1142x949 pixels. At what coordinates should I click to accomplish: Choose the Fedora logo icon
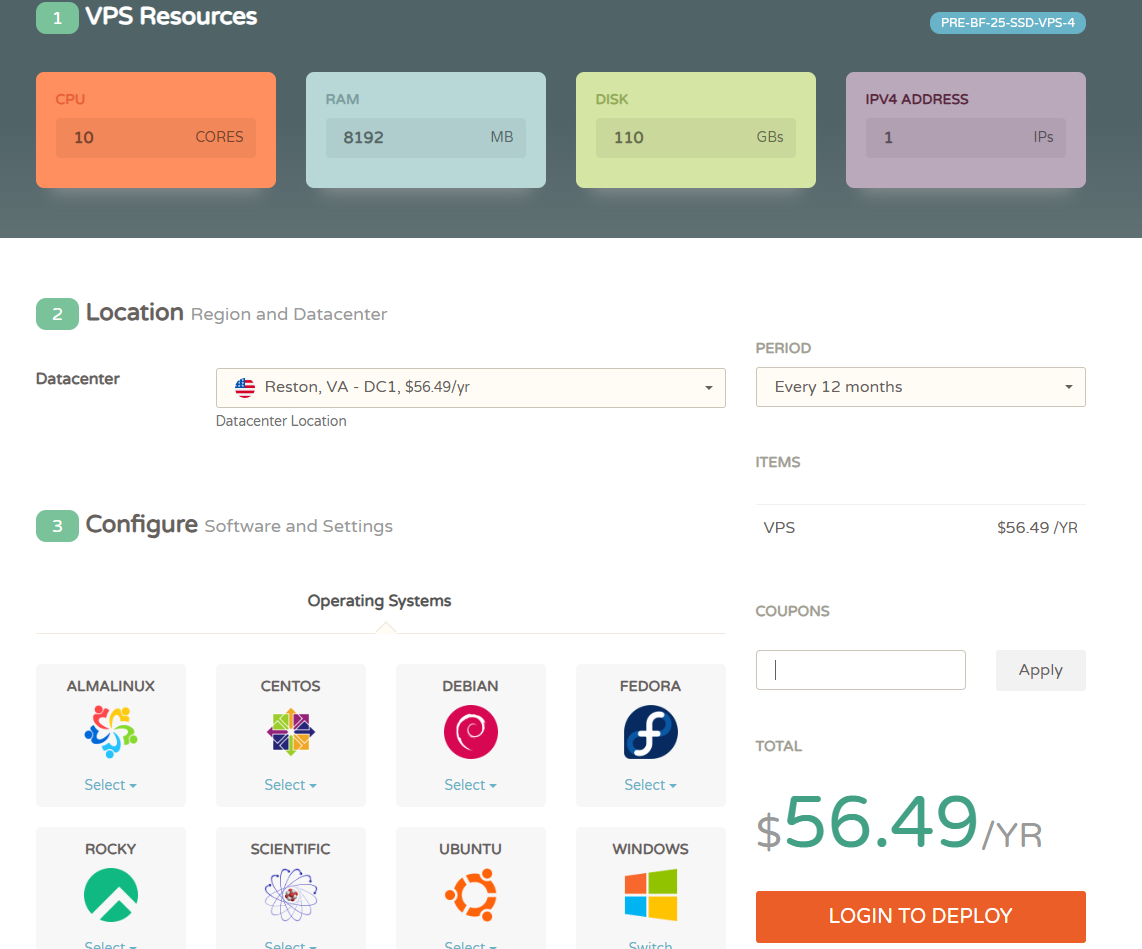(651, 732)
